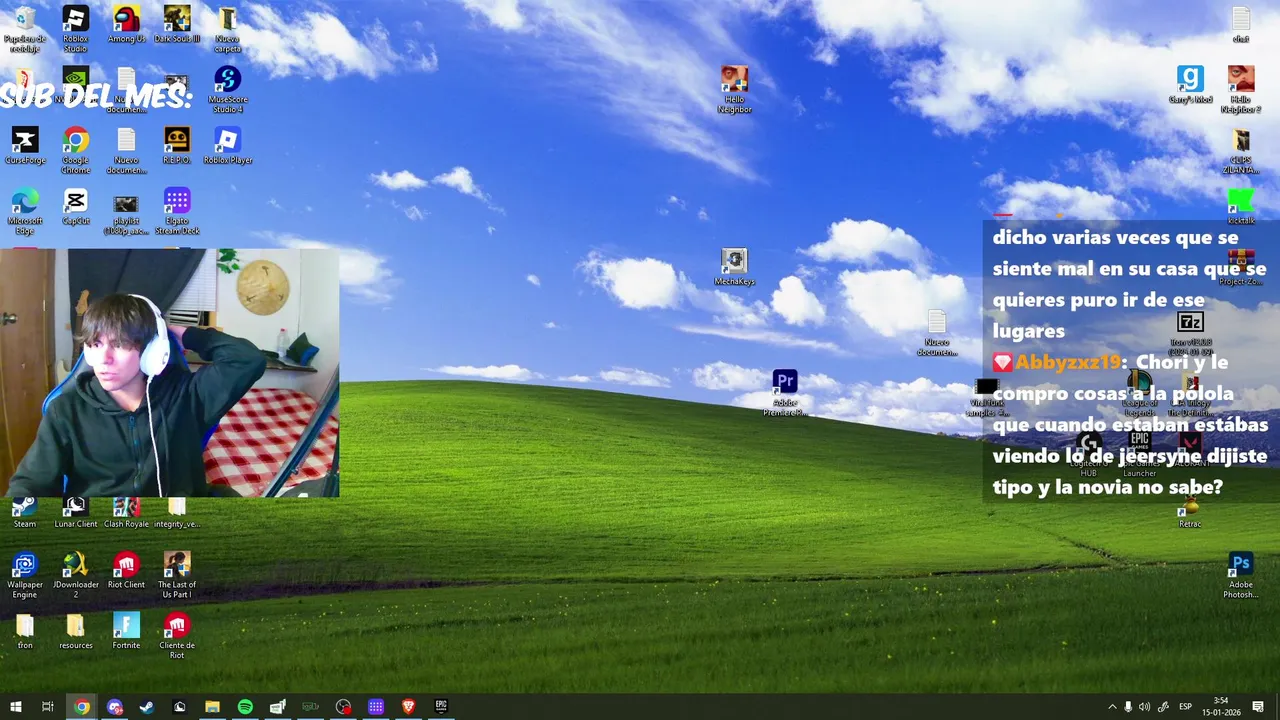Open the Windows notification center
1280x720 pixels.
(x=1258, y=707)
